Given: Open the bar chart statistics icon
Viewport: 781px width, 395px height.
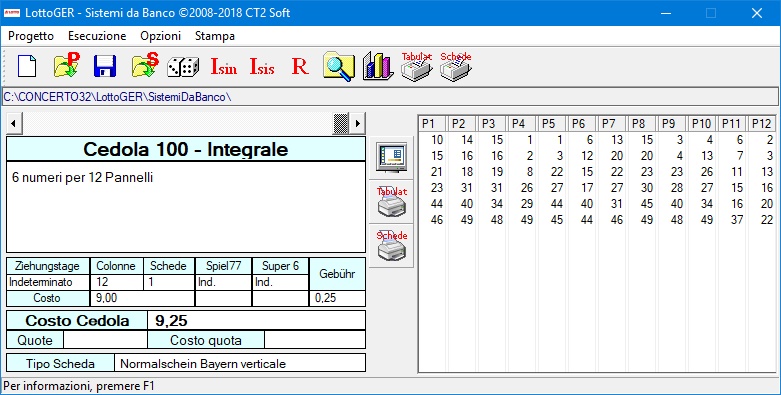Looking at the screenshot, I should (378, 65).
